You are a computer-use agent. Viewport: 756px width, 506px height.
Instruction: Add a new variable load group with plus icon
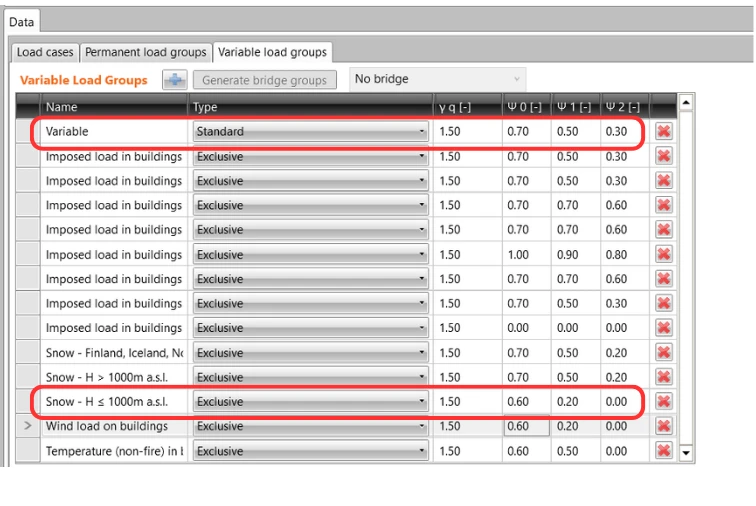(x=175, y=80)
